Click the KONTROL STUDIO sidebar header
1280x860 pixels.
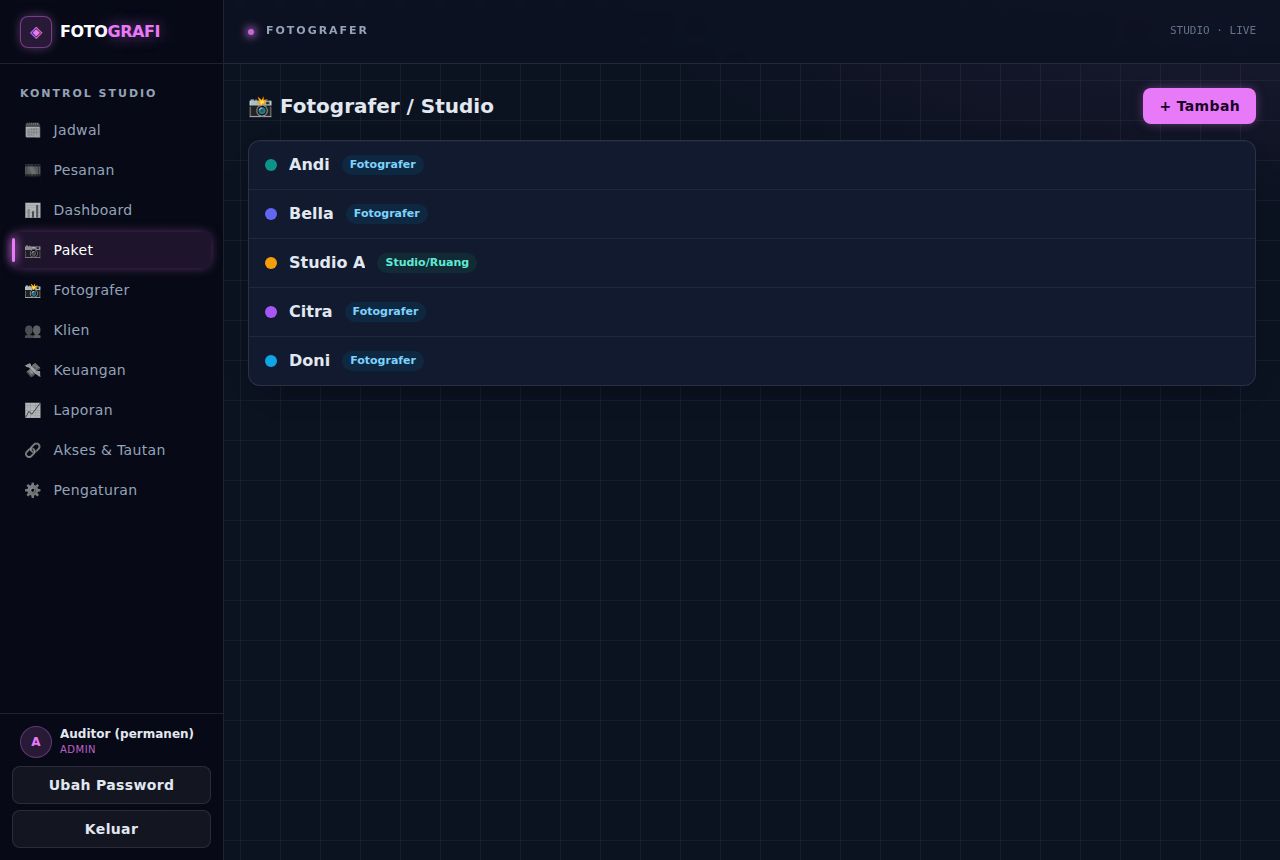click(88, 93)
